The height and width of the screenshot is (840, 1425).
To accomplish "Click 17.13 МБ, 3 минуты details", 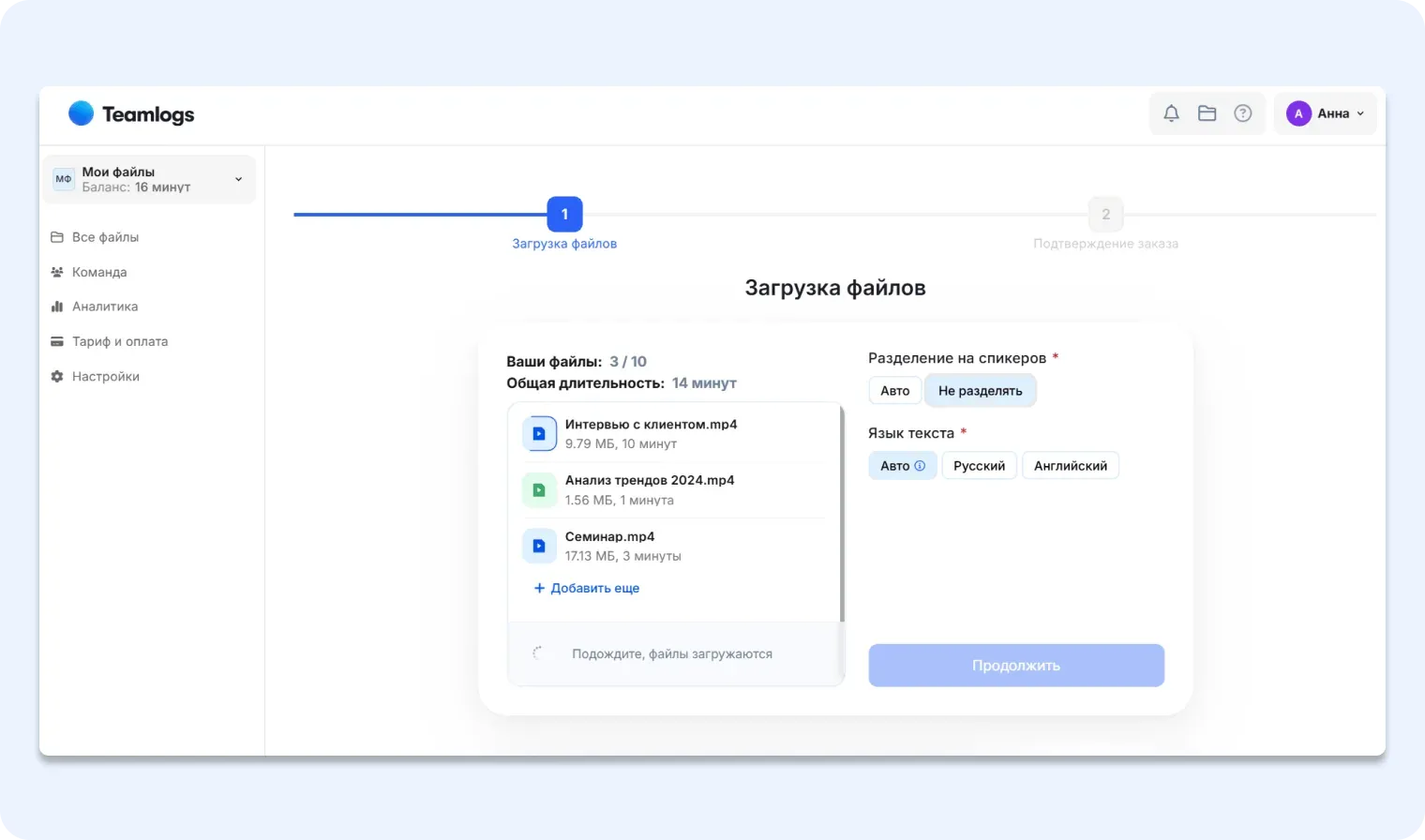I will click(623, 556).
